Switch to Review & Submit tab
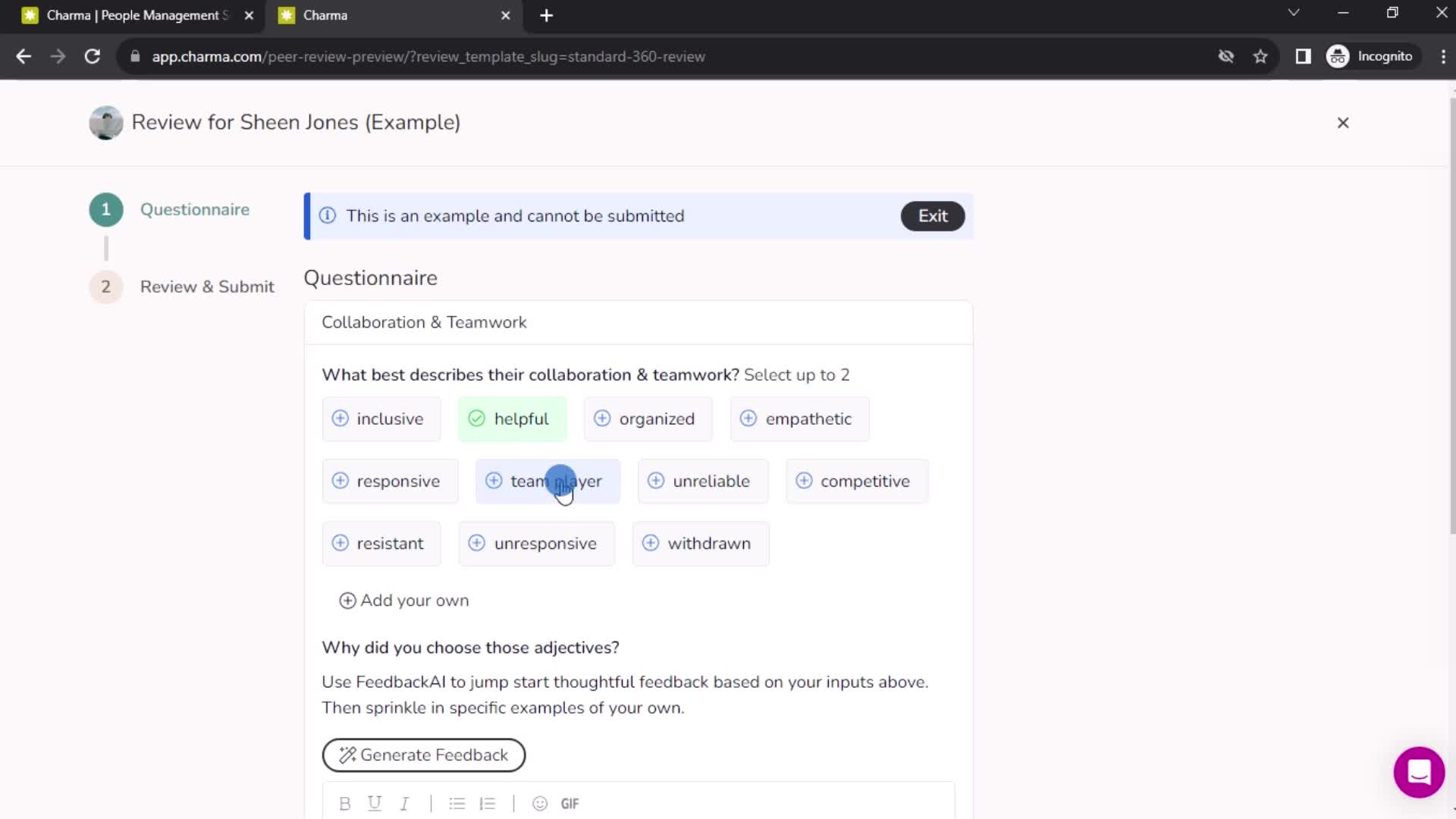 207,286
